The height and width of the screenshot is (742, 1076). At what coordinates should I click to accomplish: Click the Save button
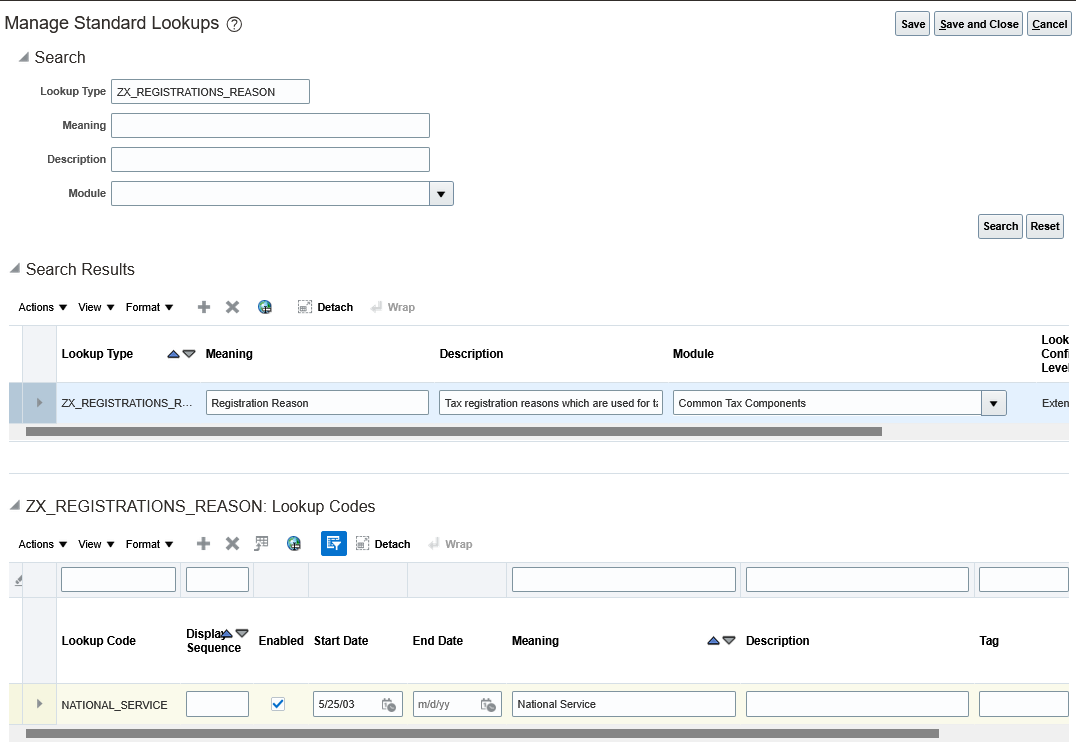pyautogui.click(x=913, y=24)
